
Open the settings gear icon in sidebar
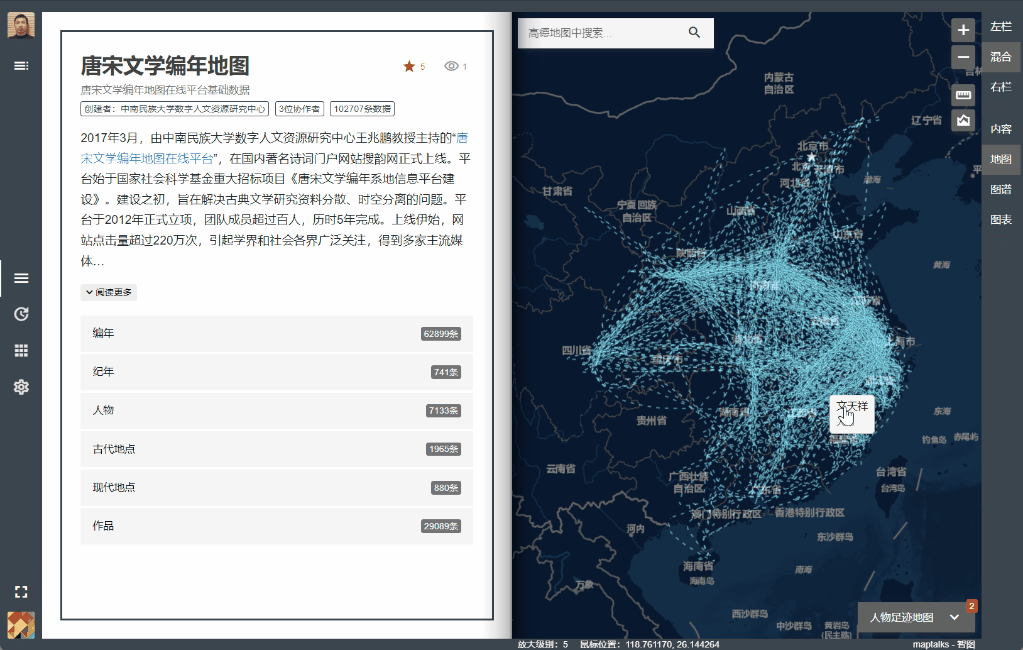point(21,387)
